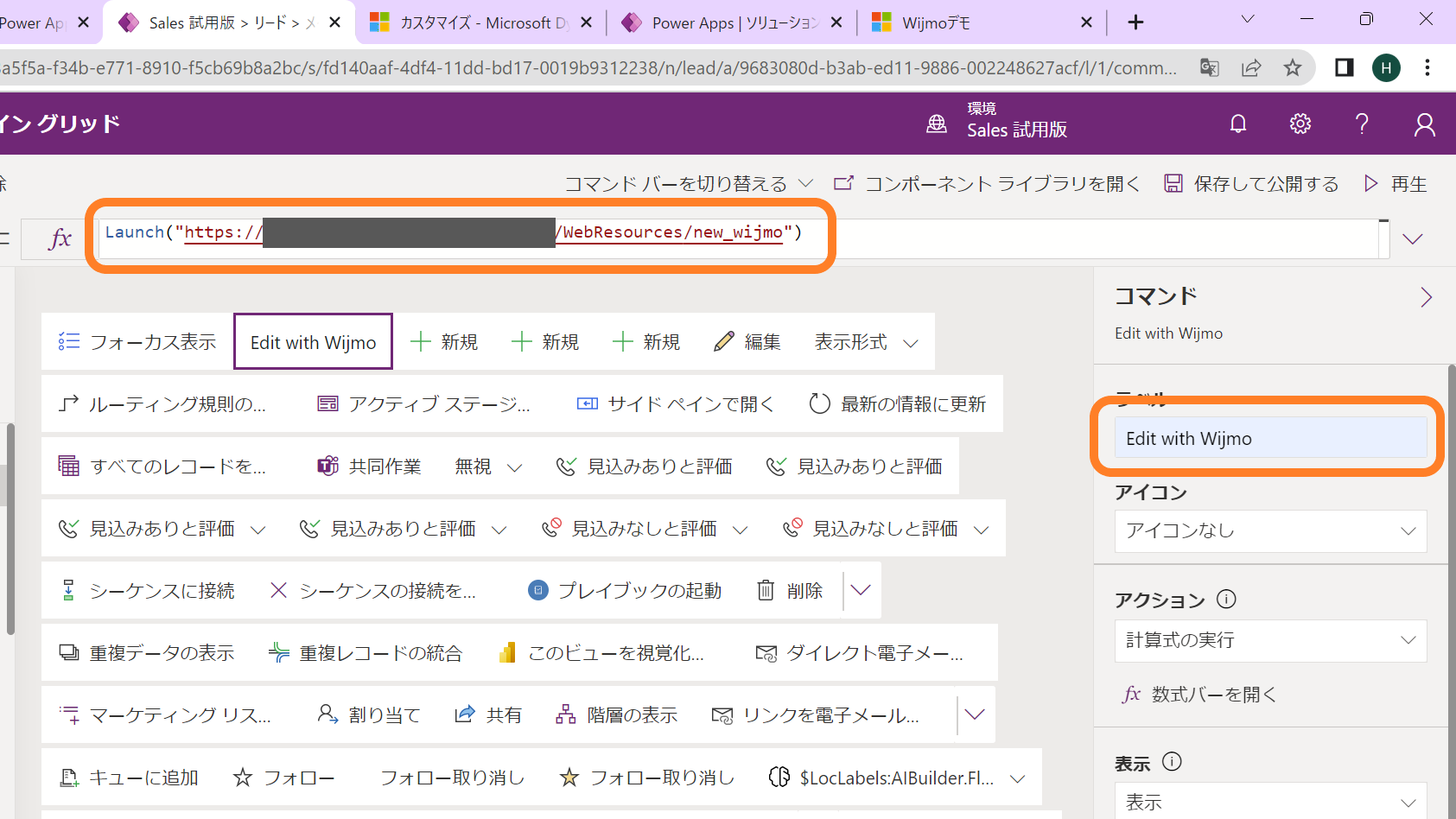1456x819 pixels.
Task: Click the 数式バーを開く link
Action: (1199, 695)
